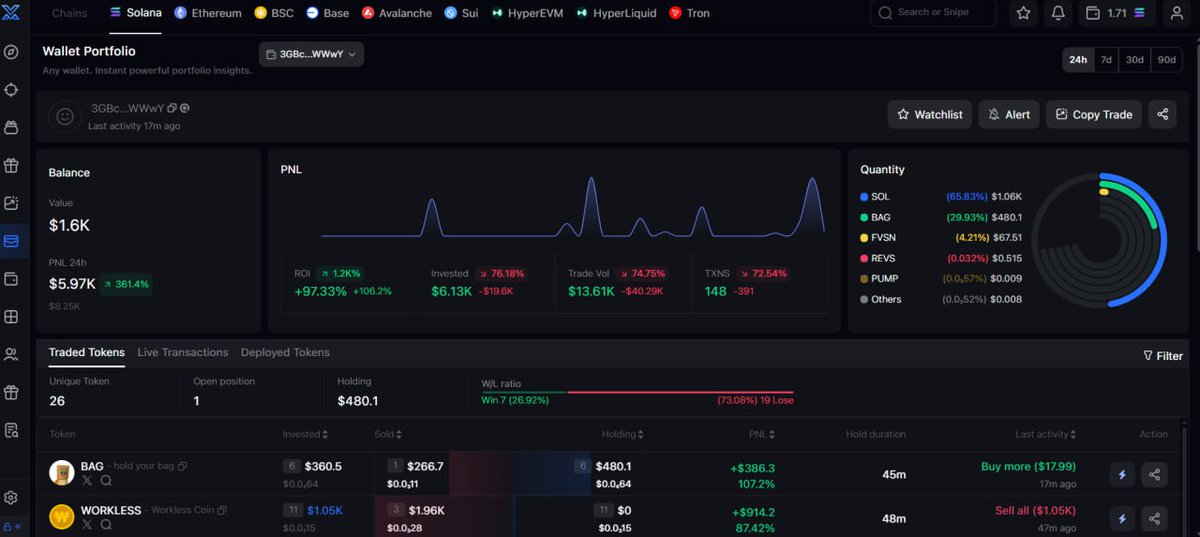The width and height of the screenshot is (1200, 537).
Task: Open the wallet portfolio icon in sidebar
Action: [11, 241]
